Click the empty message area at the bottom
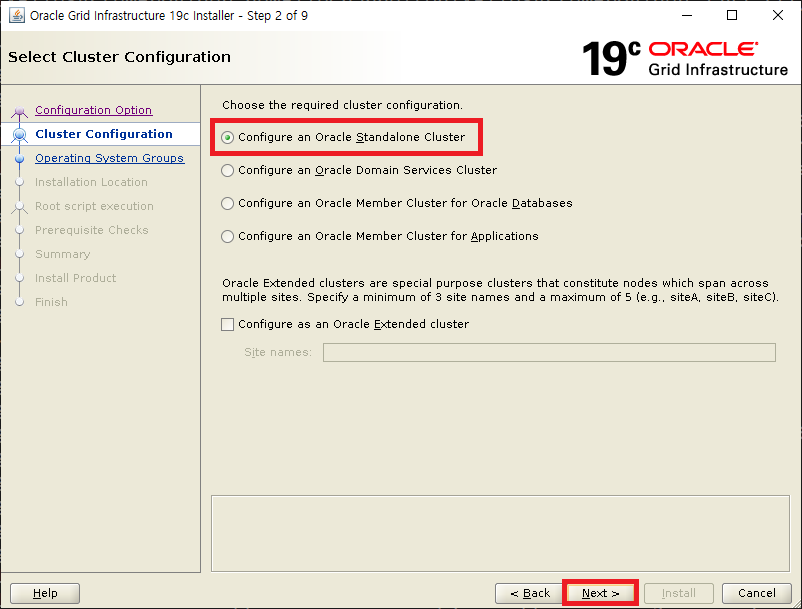802x609 pixels. 500,533
